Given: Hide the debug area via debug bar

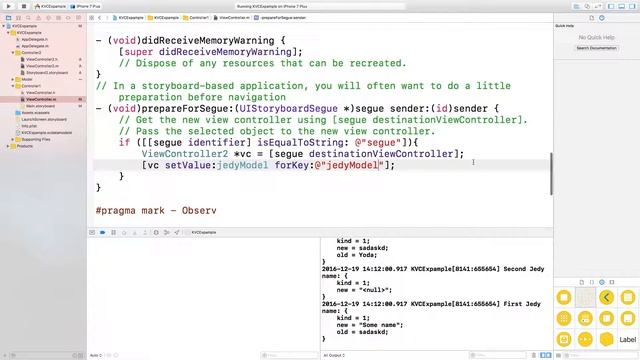Looking at the screenshot, I should pyautogui.click(x=92, y=232).
